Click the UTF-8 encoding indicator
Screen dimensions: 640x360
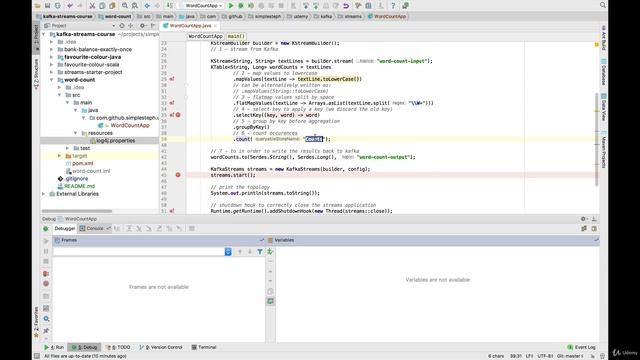pos(545,356)
